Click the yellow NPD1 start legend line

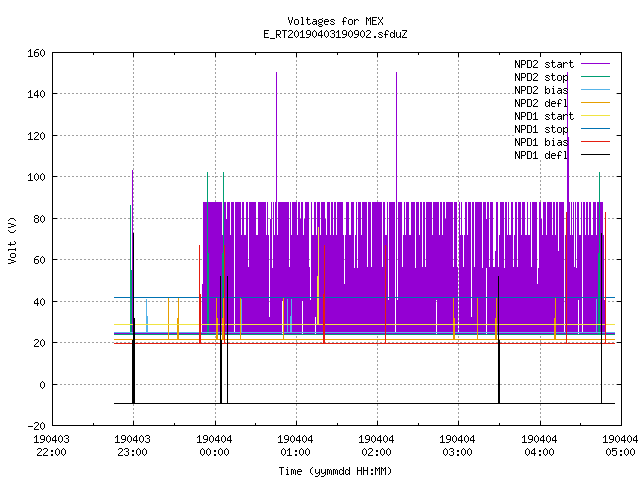click(x=595, y=116)
